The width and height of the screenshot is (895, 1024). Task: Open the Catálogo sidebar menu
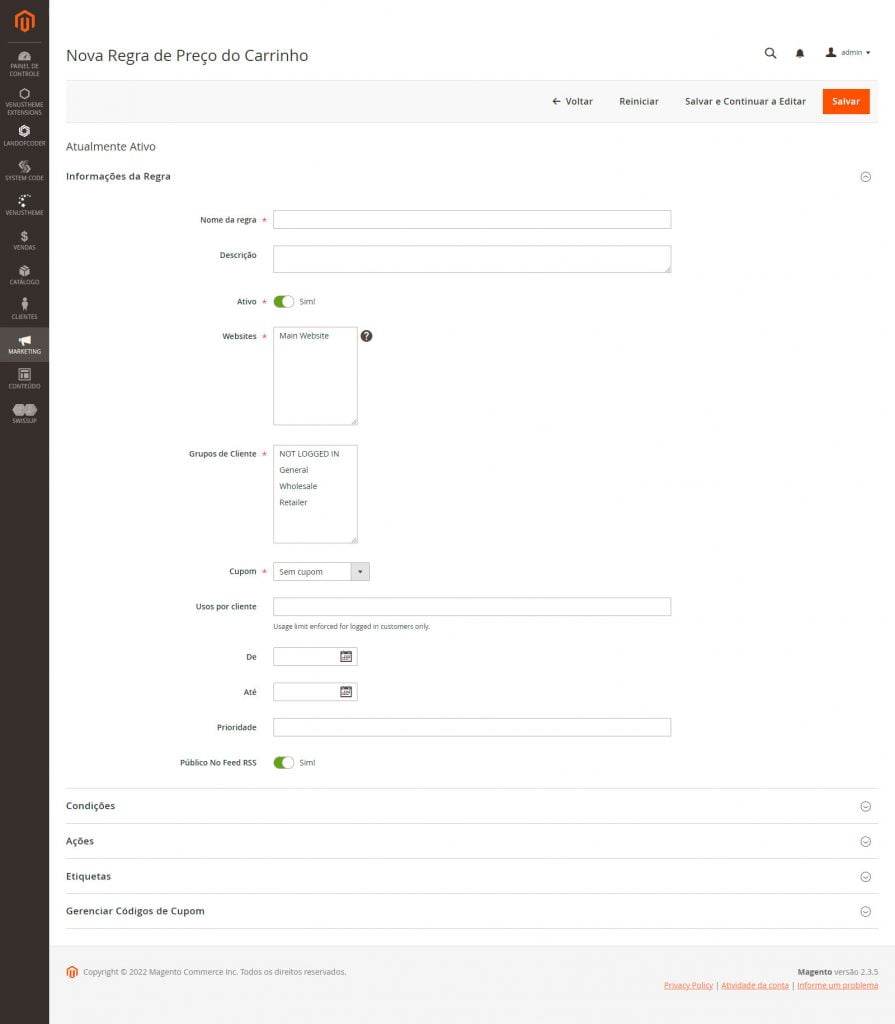pyautogui.click(x=24, y=275)
